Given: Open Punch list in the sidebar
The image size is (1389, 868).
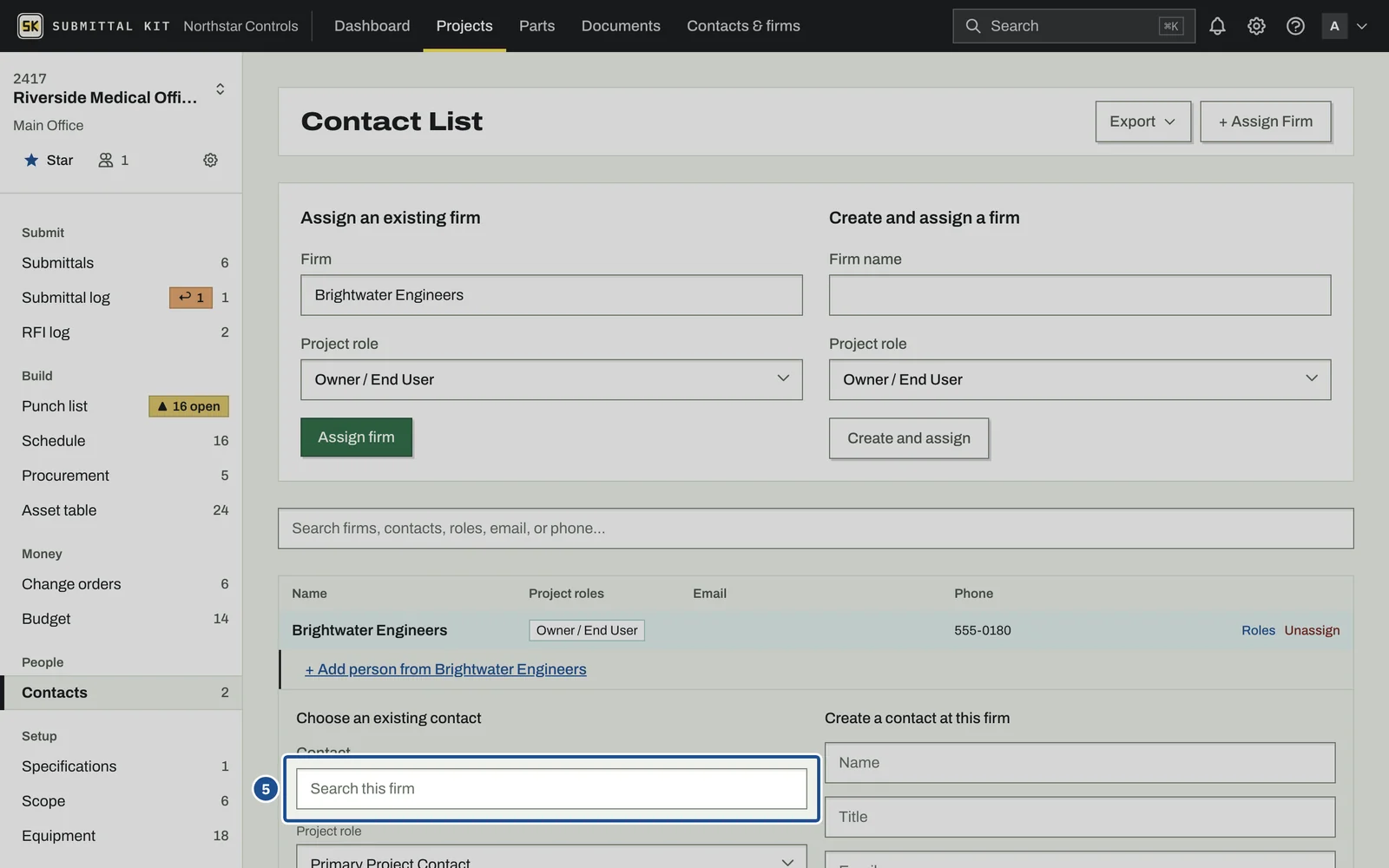Looking at the screenshot, I should pyautogui.click(x=55, y=406).
